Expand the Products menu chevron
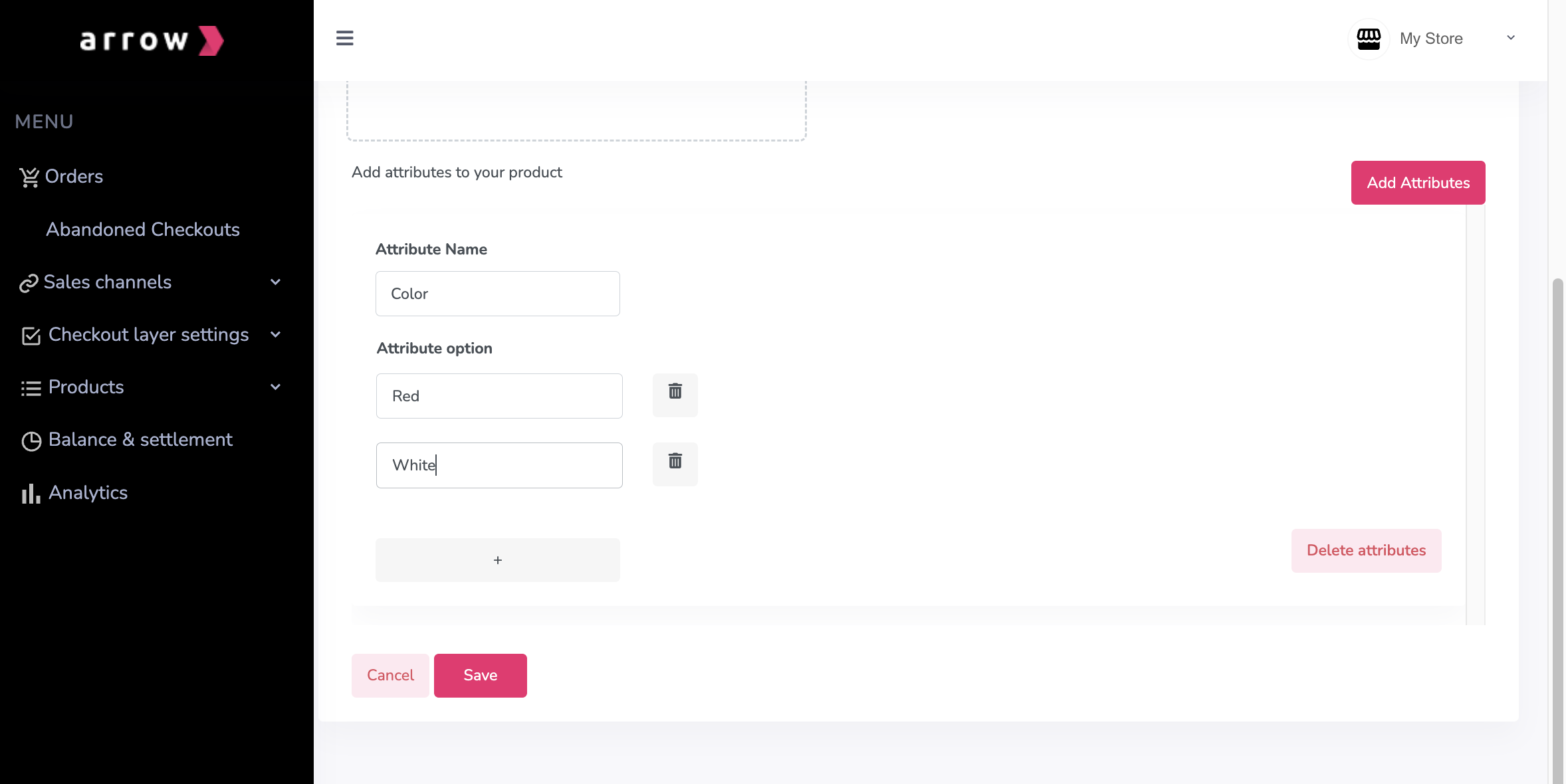Image resolution: width=1566 pixels, height=784 pixels. [x=275, y=387]
